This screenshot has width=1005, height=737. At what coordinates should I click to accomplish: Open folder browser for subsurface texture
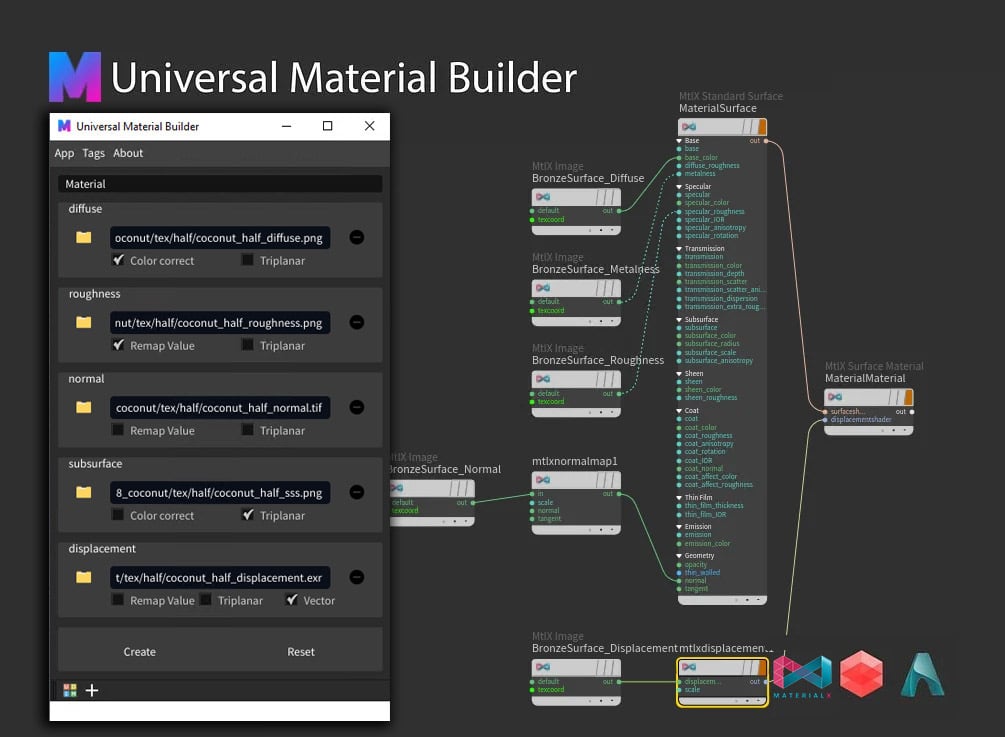(x=83, y=492)
